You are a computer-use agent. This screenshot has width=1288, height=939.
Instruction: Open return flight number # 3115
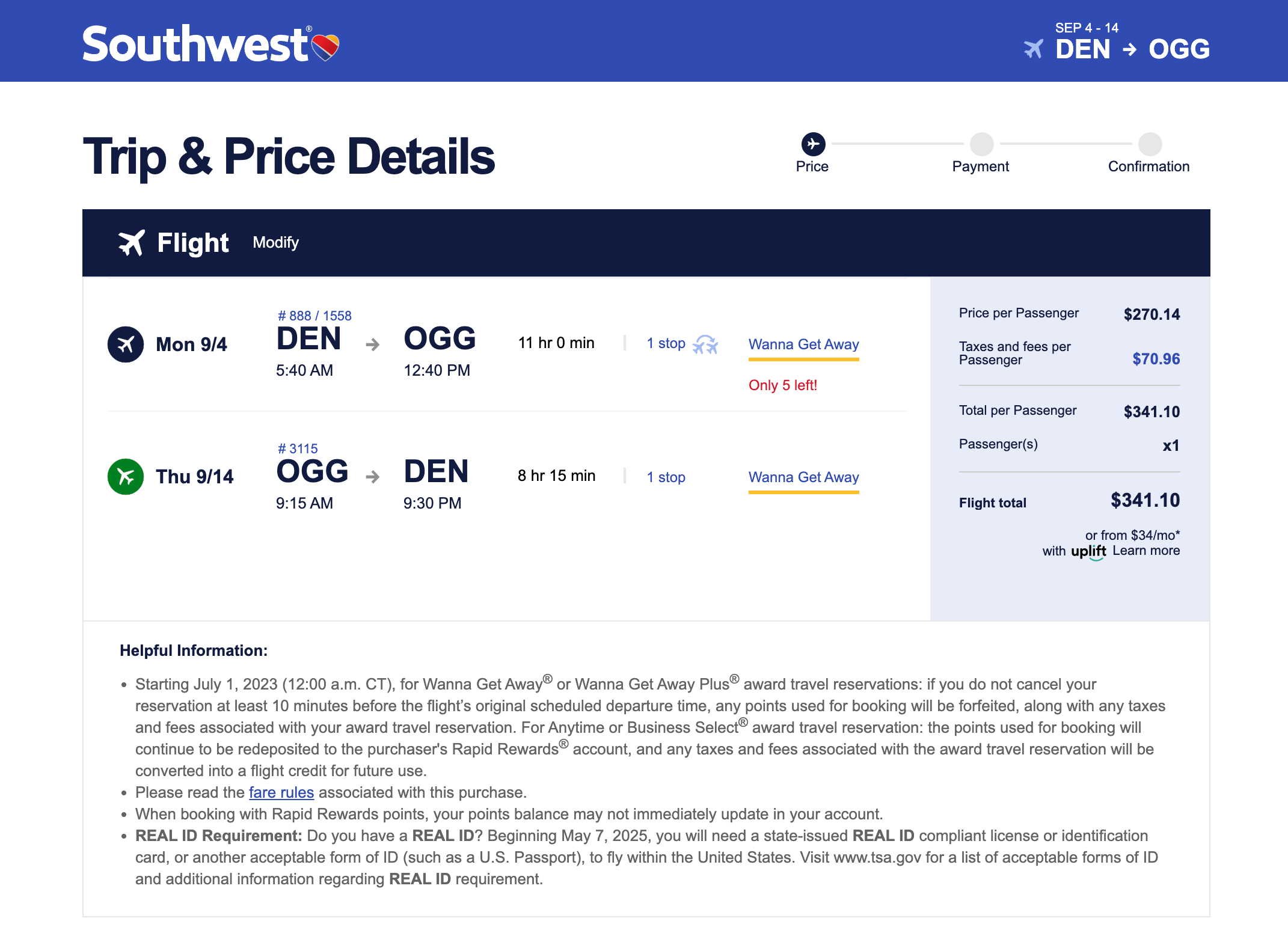tap(298, 448)
